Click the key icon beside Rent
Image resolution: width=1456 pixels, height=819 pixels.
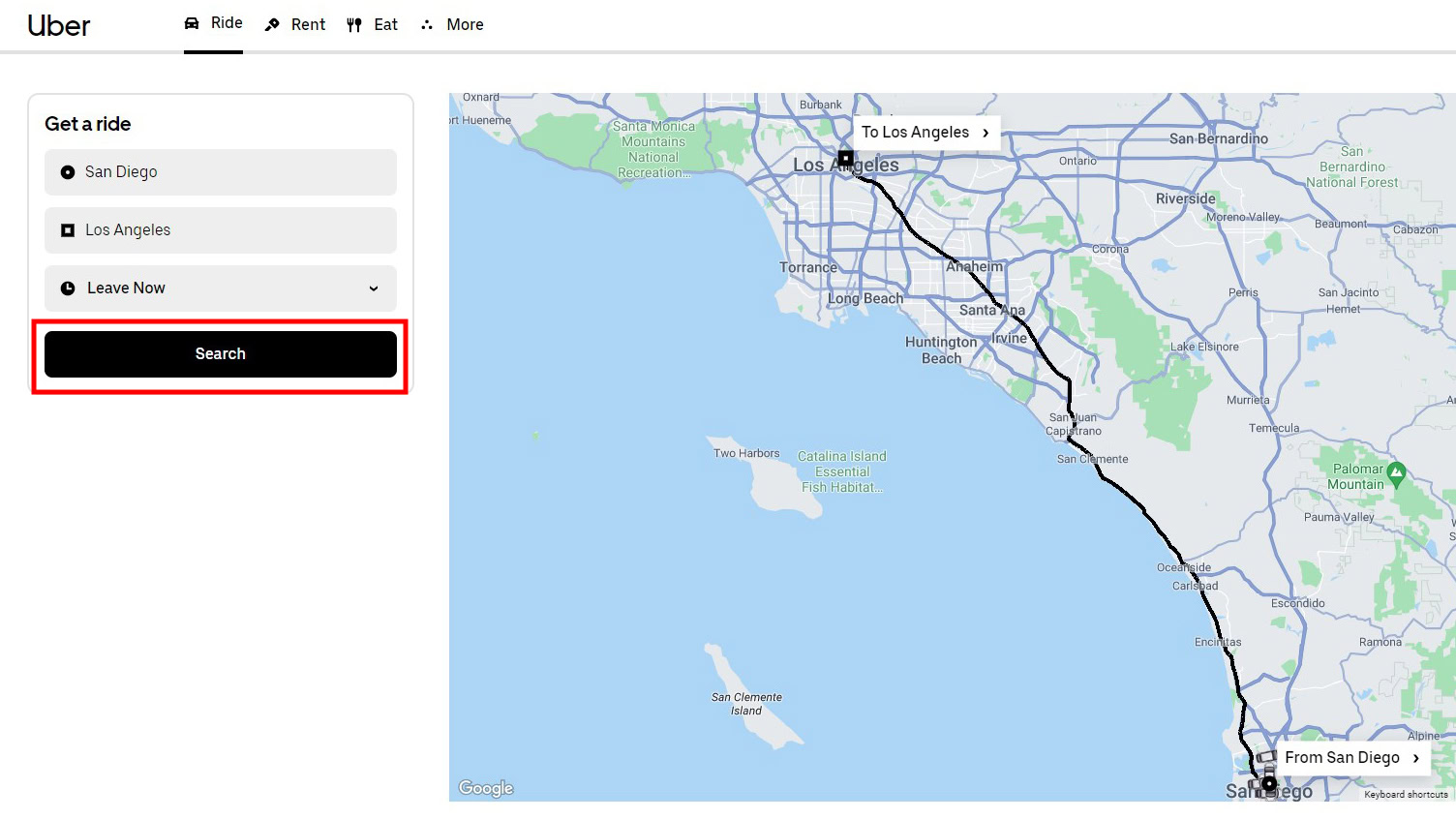coord(272,25)
